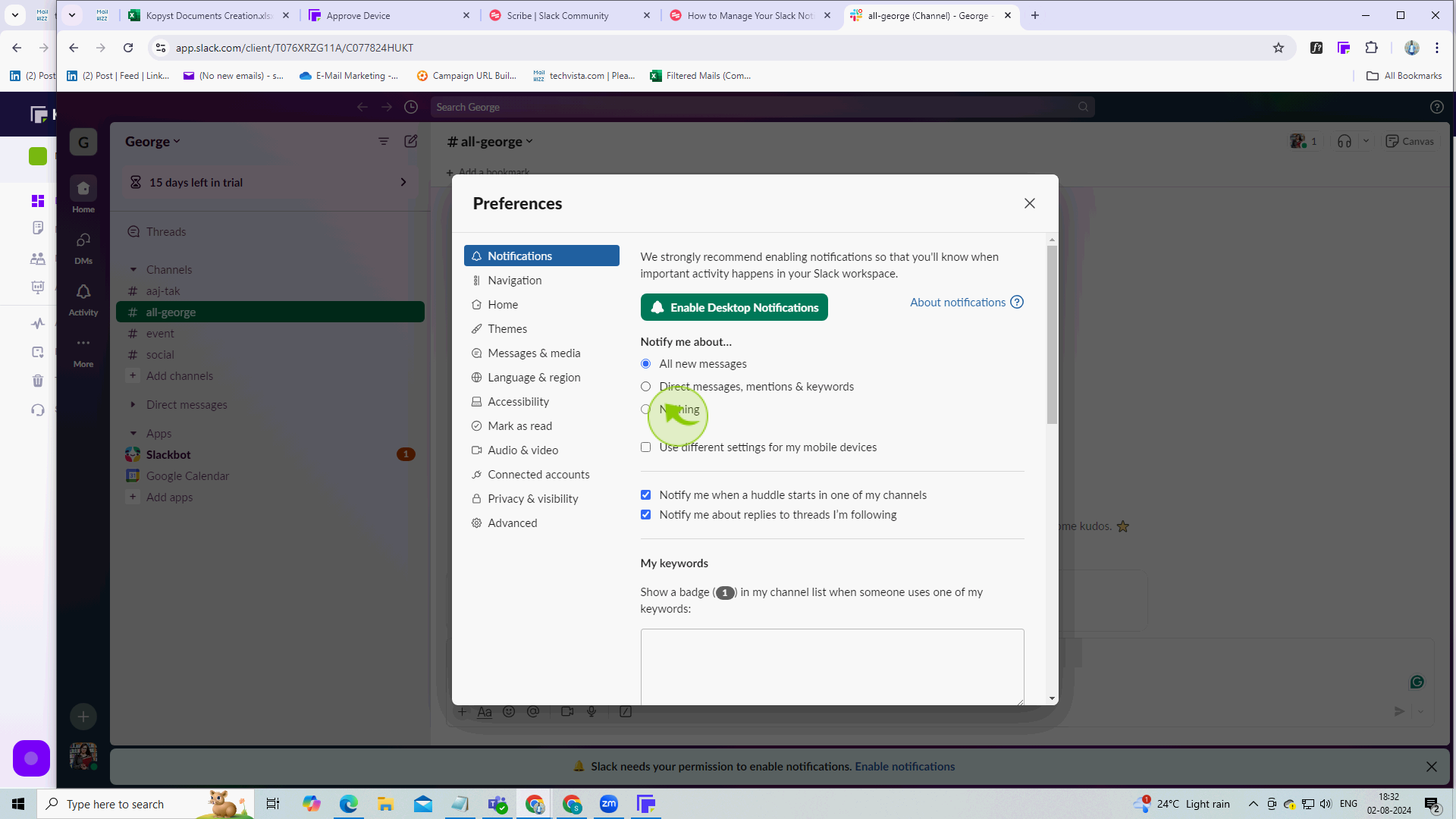Screen dimensions: 1456x819
Task: Open Slack history clock icon
Action: (411, 107)
